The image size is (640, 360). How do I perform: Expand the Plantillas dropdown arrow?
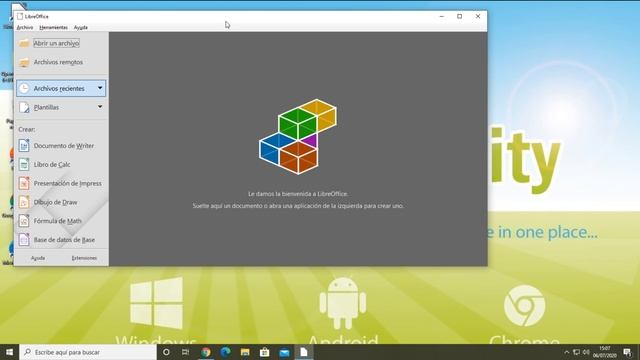[x=100, y=107]
